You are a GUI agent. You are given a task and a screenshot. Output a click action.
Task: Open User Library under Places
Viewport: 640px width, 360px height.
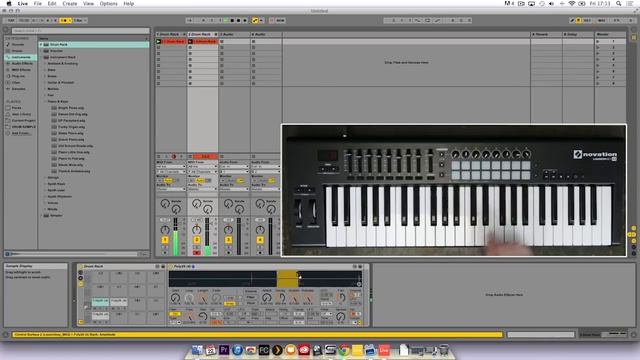click(21, 114)
